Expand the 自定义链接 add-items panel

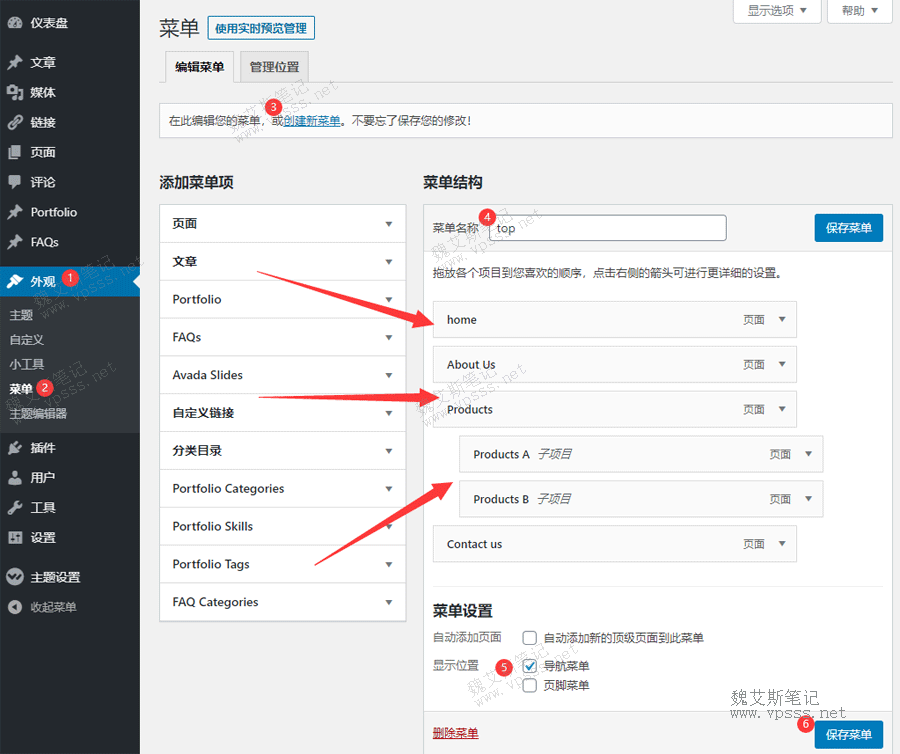[x=388, y=413]
